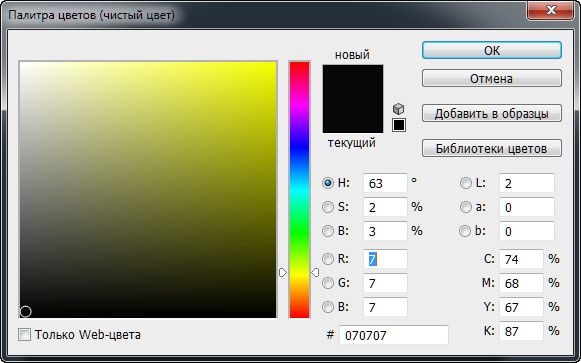Enable Только Web-цвета checkbox
Viewport: 581px width, 363px height.
[x=24, y=335]
